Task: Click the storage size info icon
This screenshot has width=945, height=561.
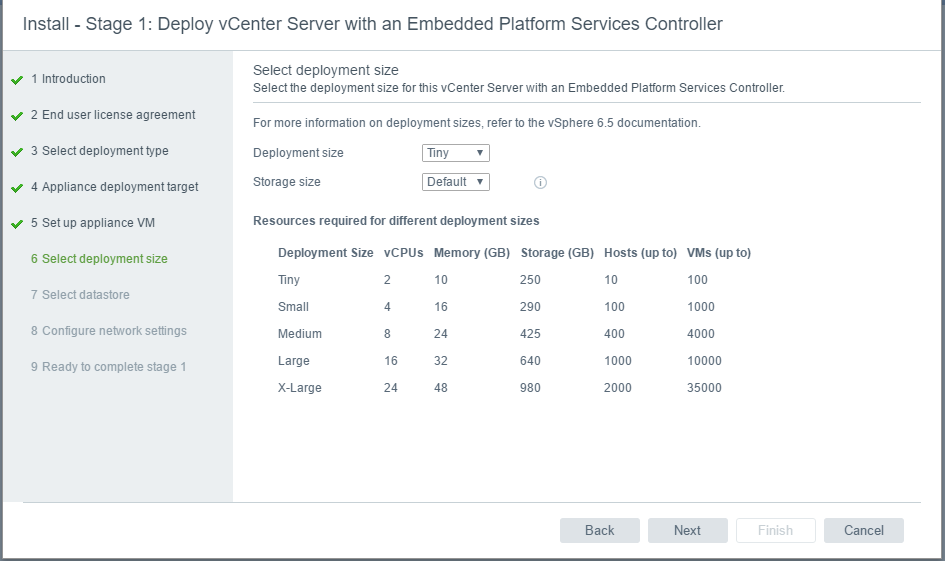Action: click(540, 183)
